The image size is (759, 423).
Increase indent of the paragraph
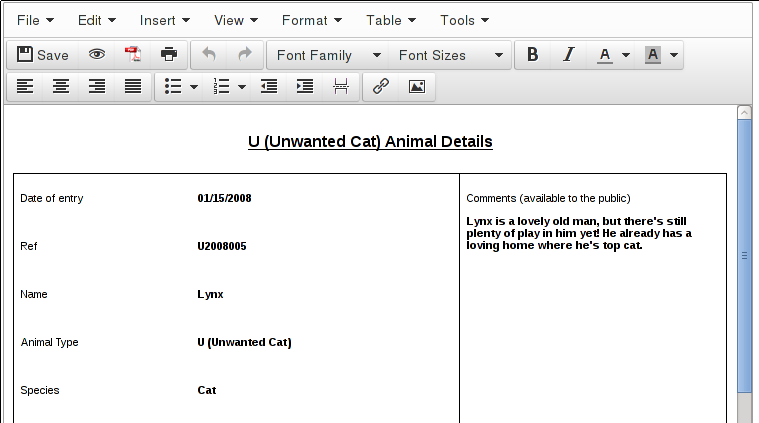click(305, 87)
